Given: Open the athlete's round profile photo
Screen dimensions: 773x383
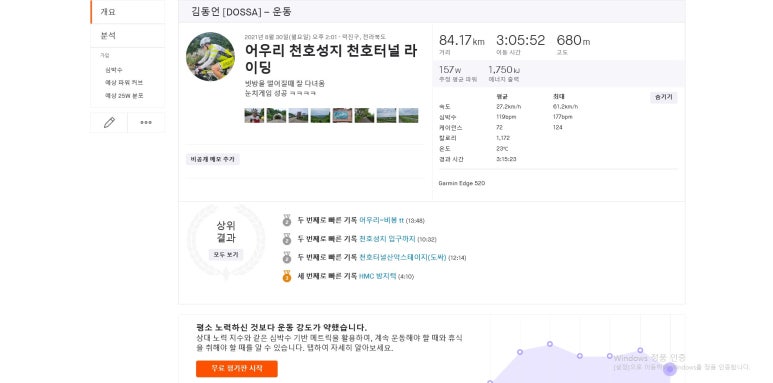Looking at the screenshot, I should pos(210,57).
